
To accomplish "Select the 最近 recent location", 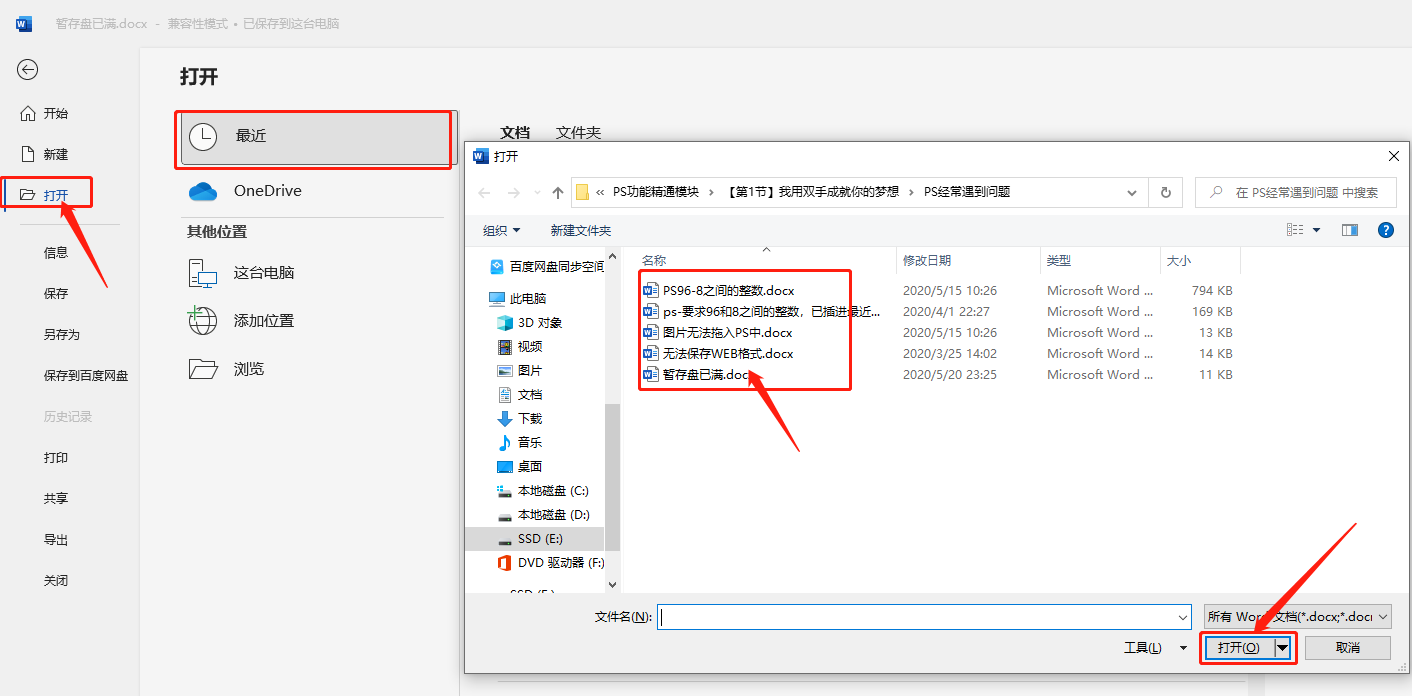I will point(318,137).
